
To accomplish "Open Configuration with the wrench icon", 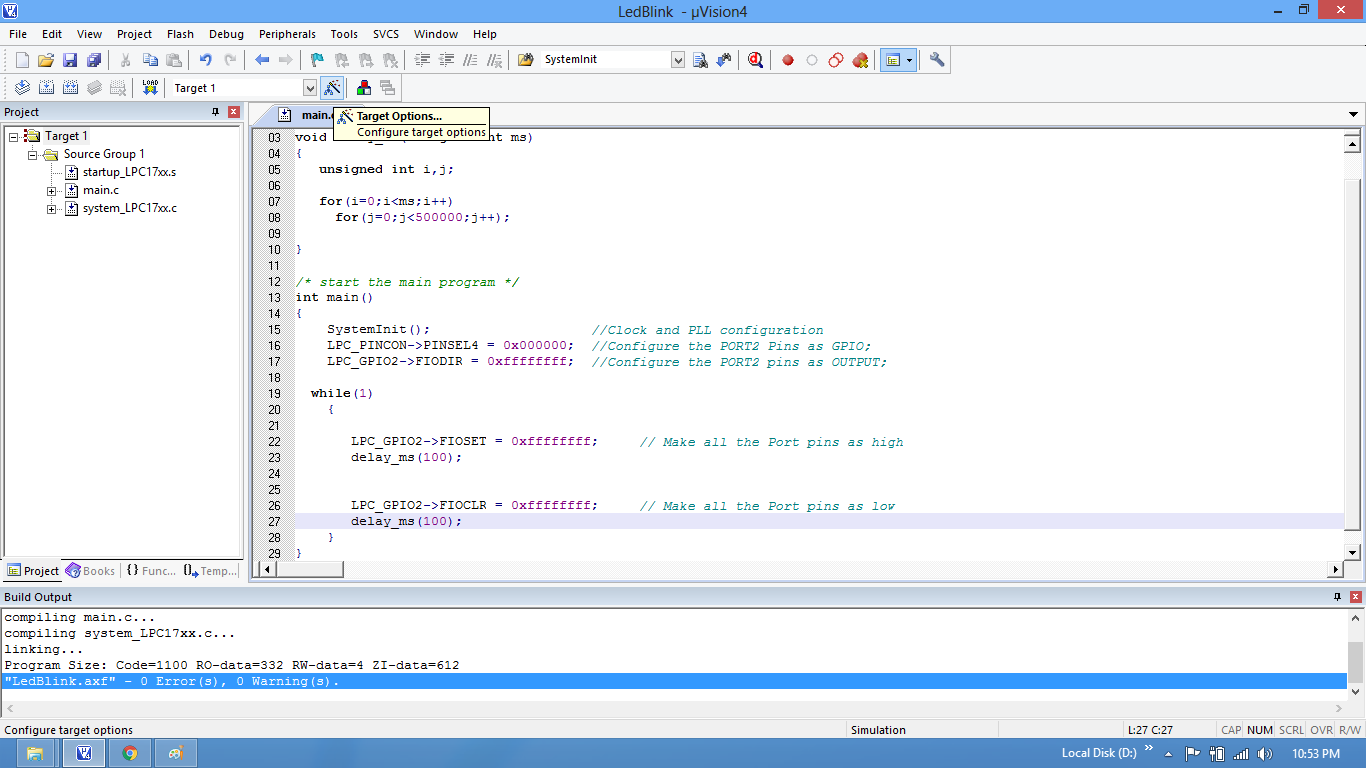I will click(937, 60).
